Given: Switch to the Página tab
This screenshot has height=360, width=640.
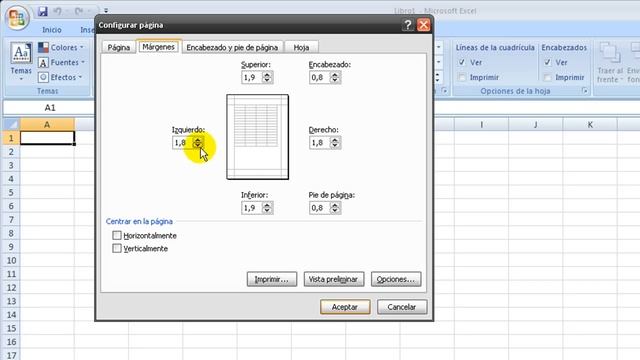Looking at the screenshot, I should pos(119,47).
